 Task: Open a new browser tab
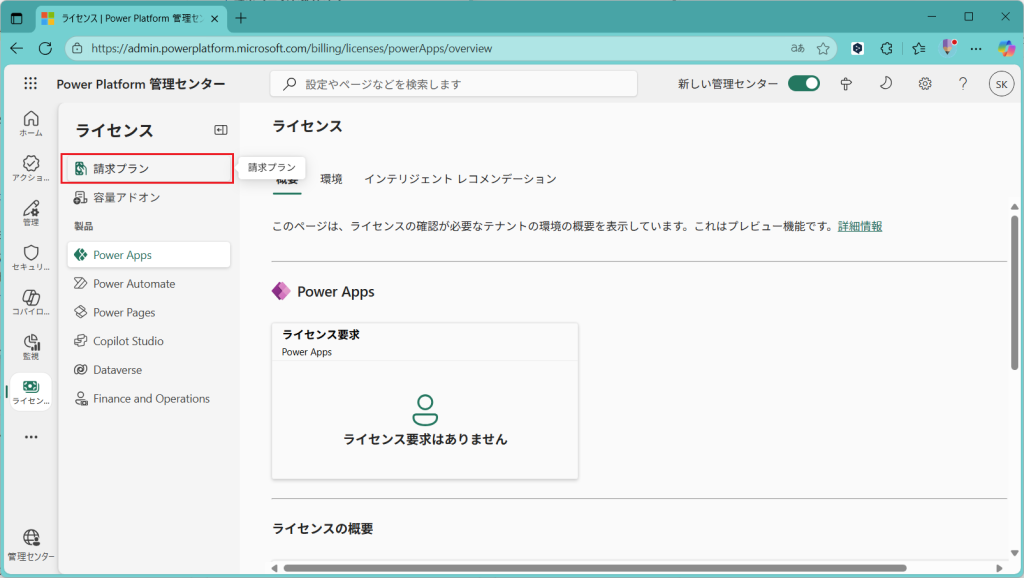241,18
